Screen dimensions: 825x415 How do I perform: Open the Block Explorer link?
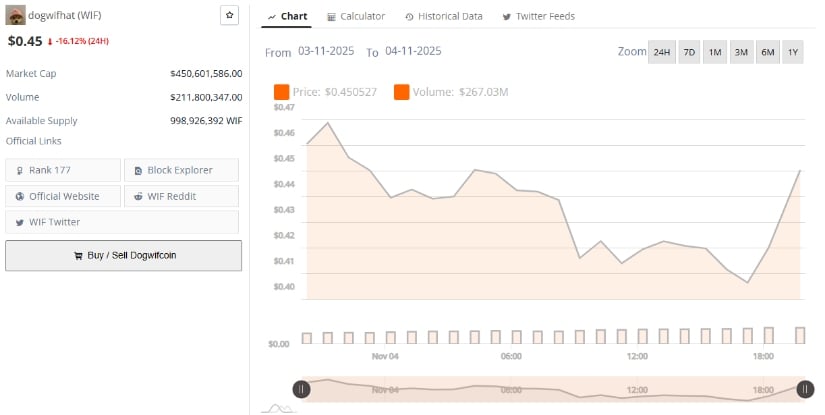[181, 170]
